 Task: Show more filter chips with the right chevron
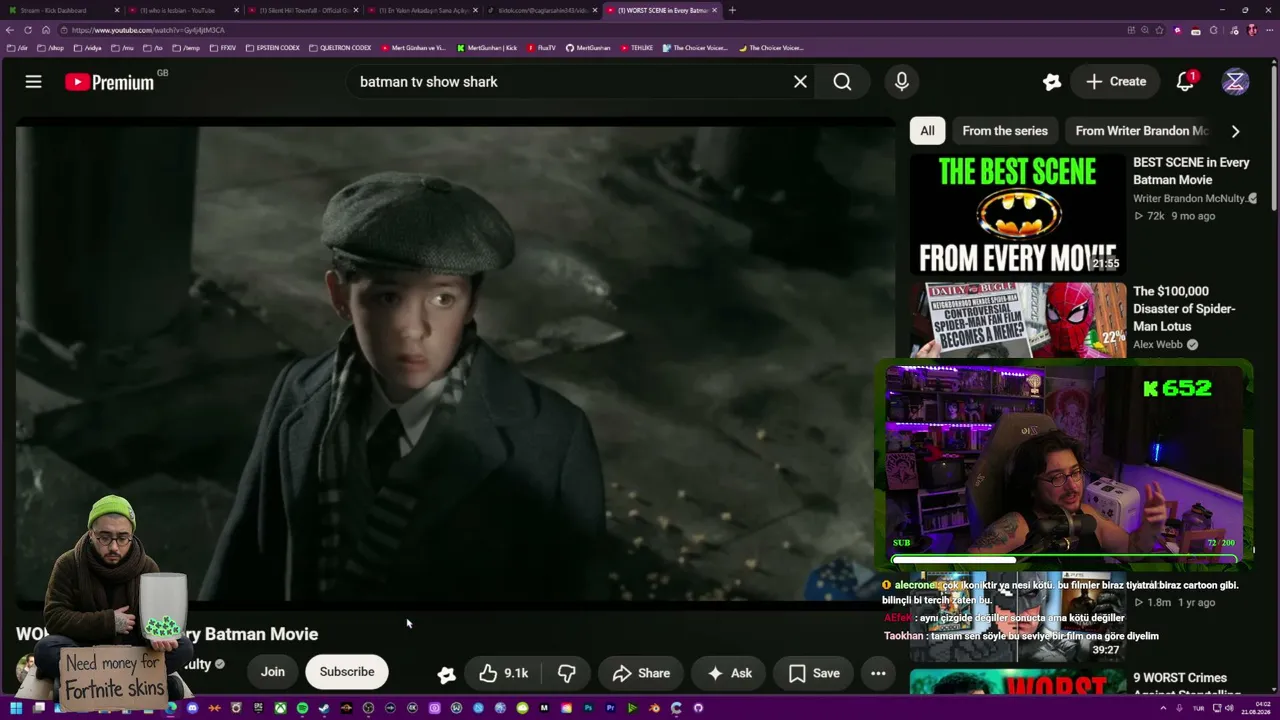click(x=1235, y=131)
